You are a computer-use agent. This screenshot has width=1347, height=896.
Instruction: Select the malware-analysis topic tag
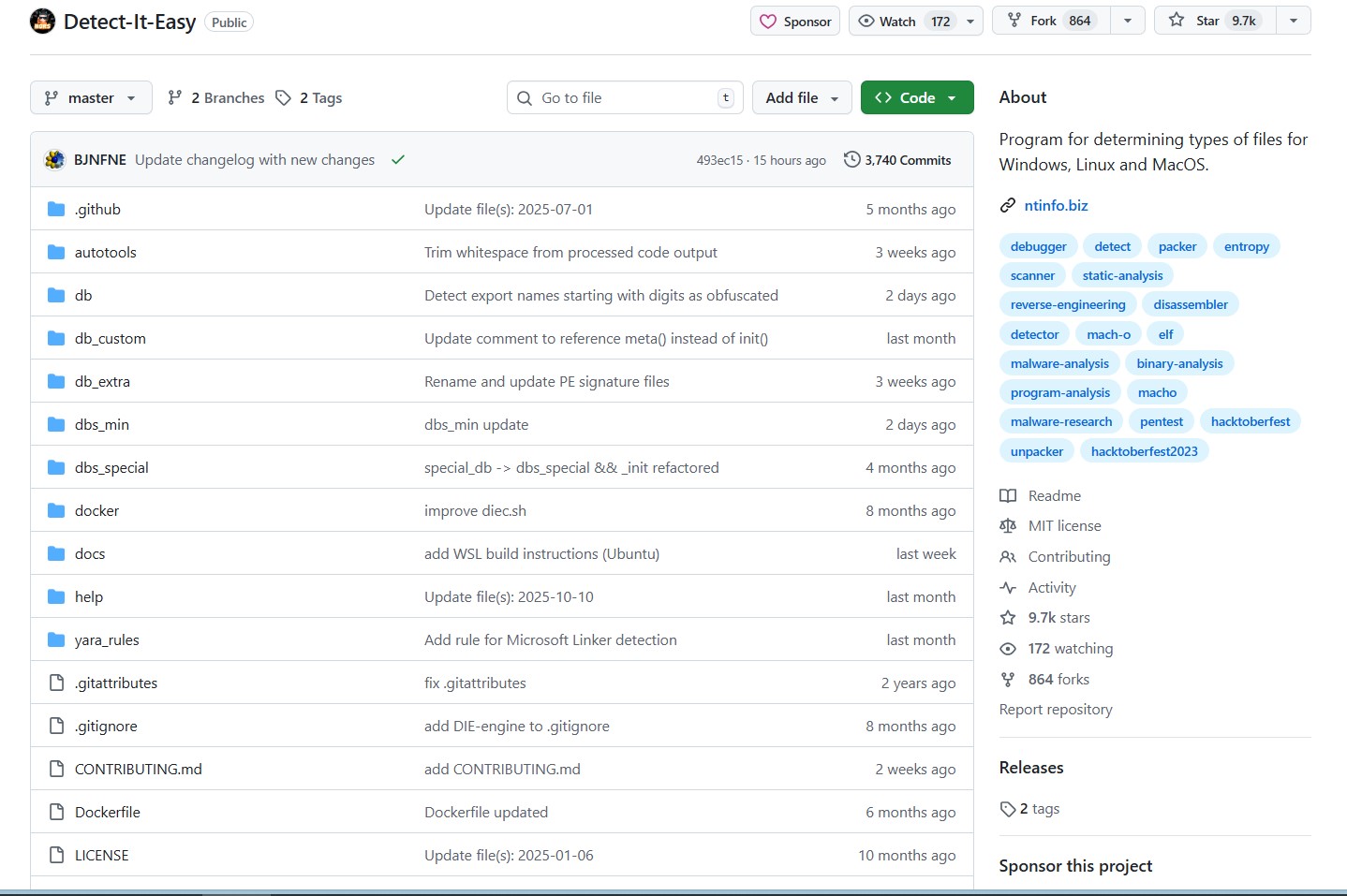[x=1059, y=363]
